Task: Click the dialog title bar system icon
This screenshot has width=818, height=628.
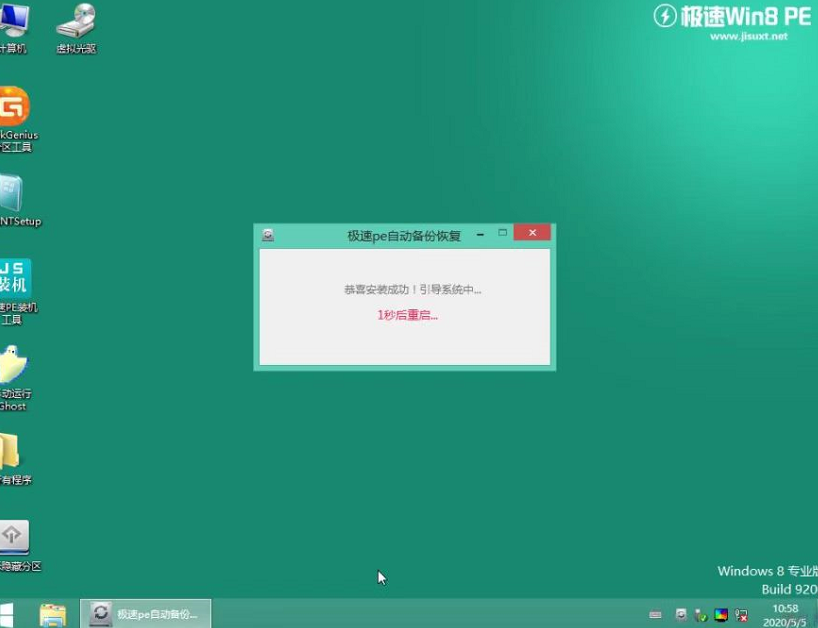Action: (x=268, y=233)
